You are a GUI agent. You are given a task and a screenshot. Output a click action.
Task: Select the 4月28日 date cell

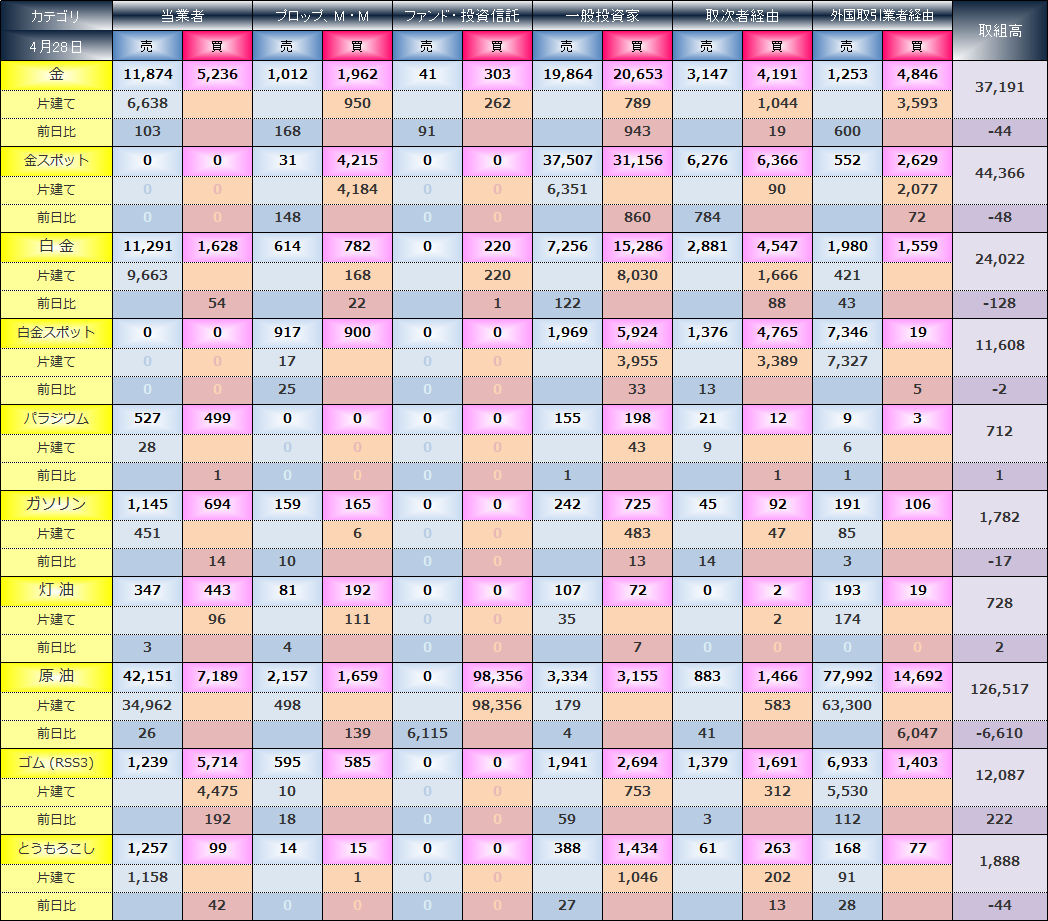[x=56, y=47]
